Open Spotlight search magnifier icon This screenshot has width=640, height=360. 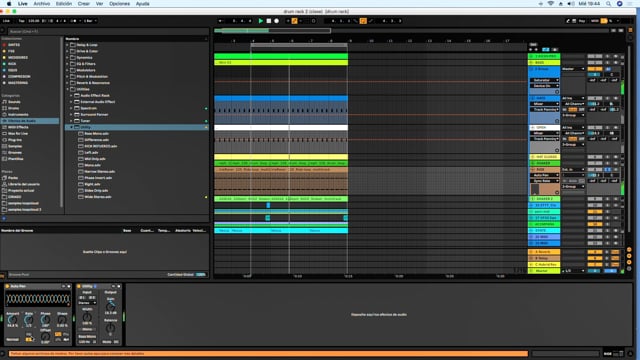tap(608, 4)
